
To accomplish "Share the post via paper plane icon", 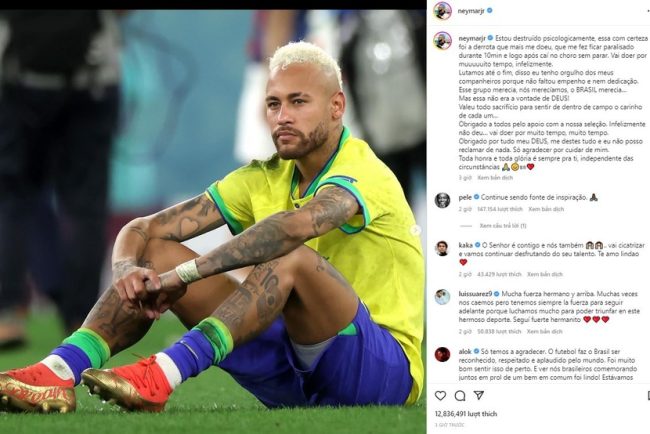I will [x=479, y=395].
